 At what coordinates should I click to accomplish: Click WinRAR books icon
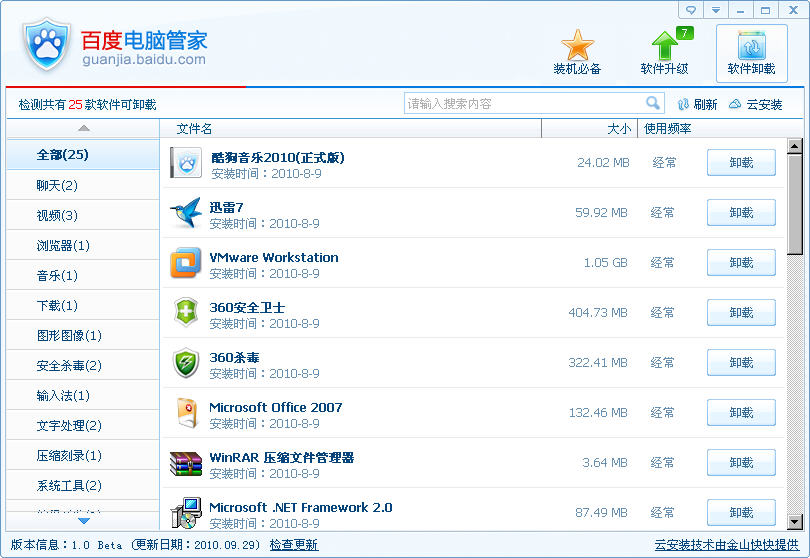click(x=186, y=463)
